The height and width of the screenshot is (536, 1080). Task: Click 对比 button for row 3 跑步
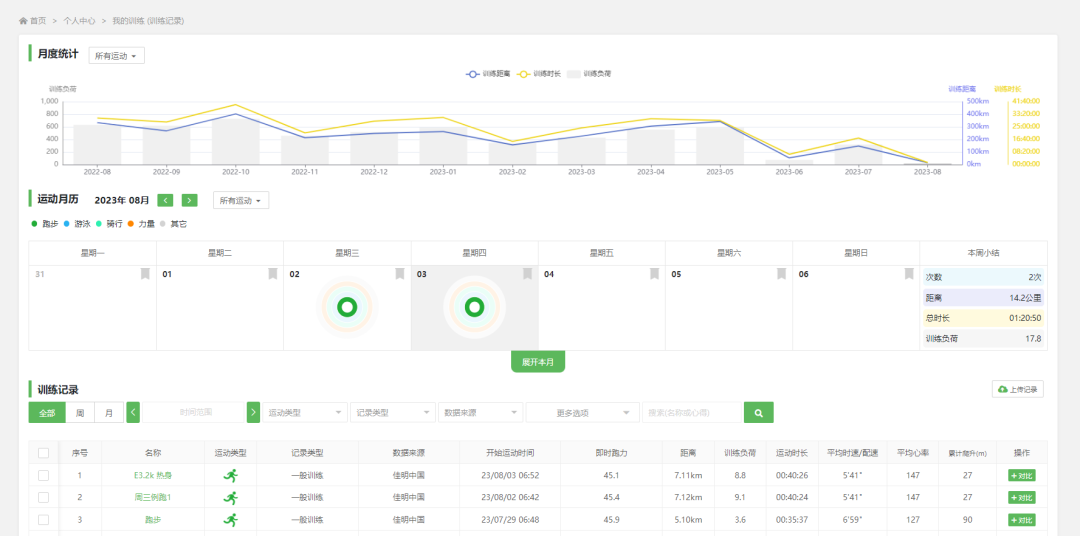point(1021,519)
